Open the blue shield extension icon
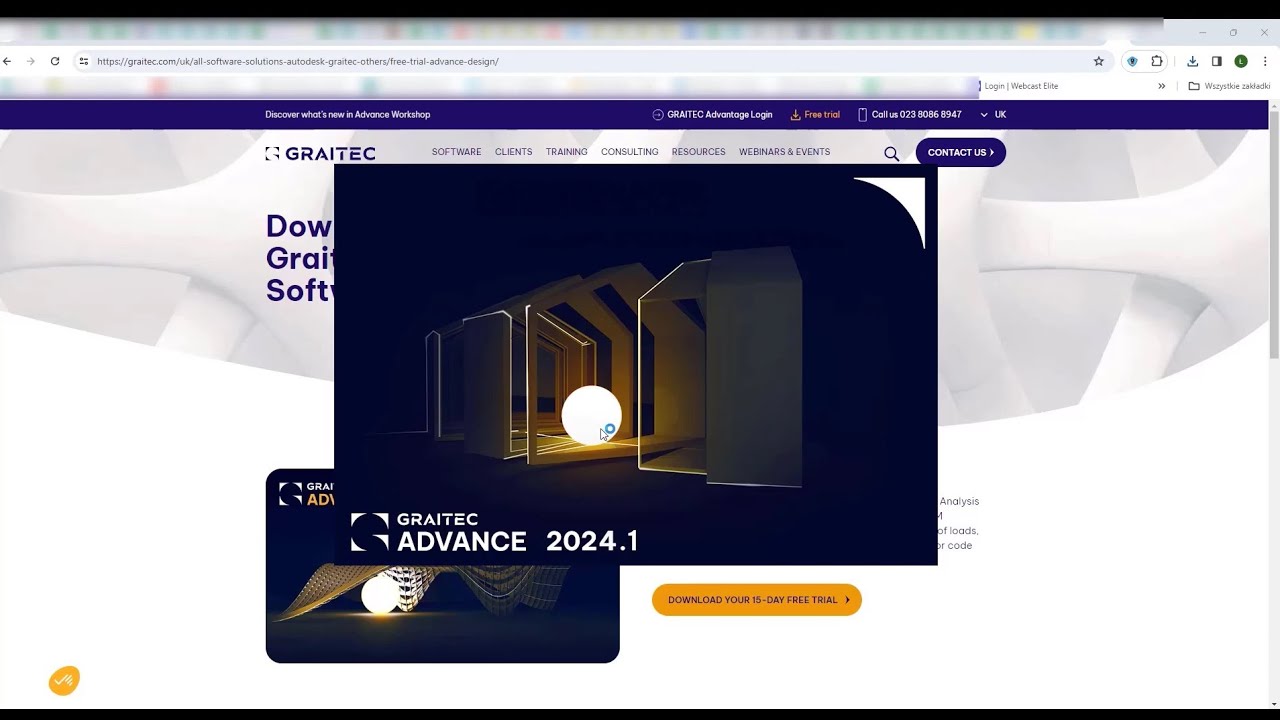 click(1132, 61)
